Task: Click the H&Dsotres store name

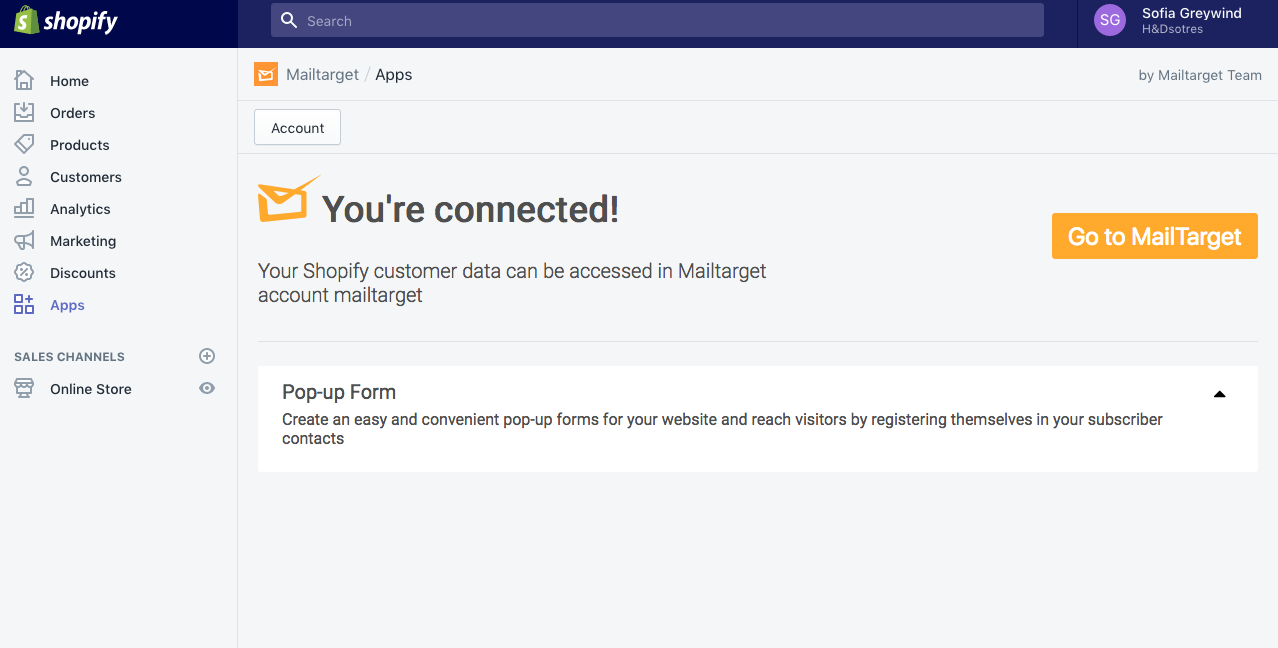Action: (1172, 30)
